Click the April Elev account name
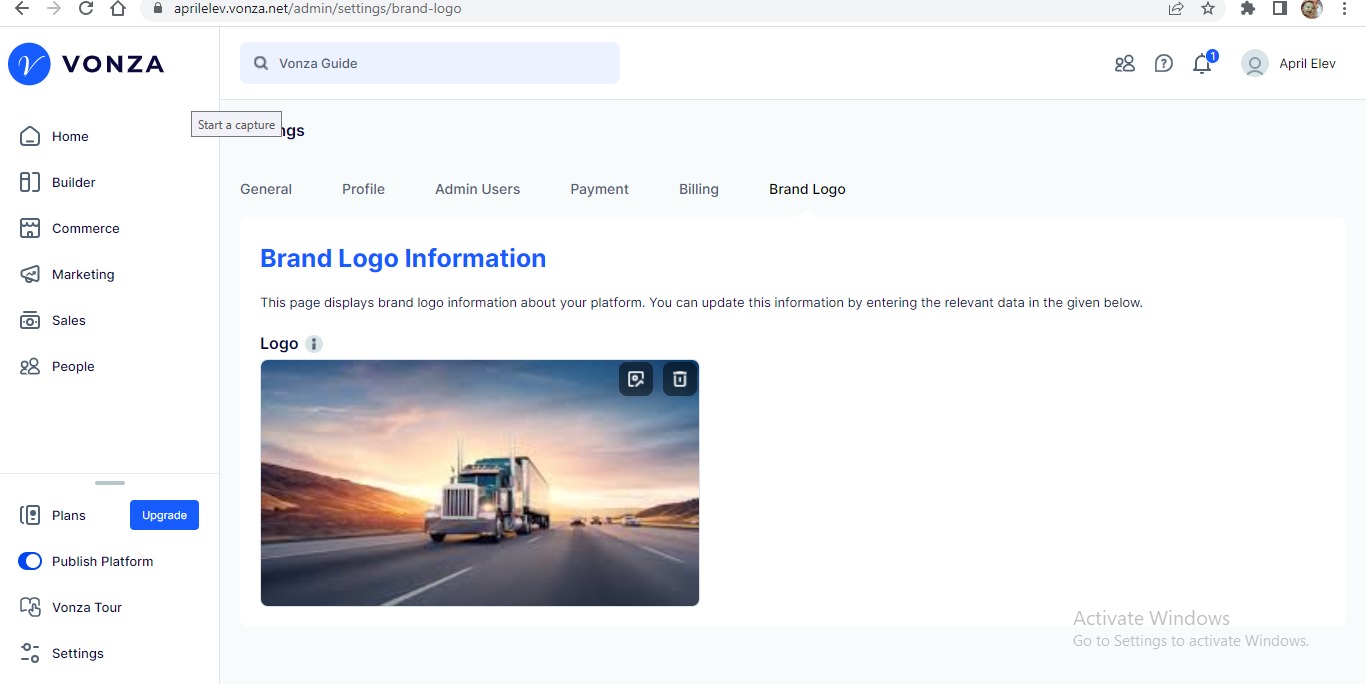This screenshot has height=684, width=1366. (x=1307, y=64)
